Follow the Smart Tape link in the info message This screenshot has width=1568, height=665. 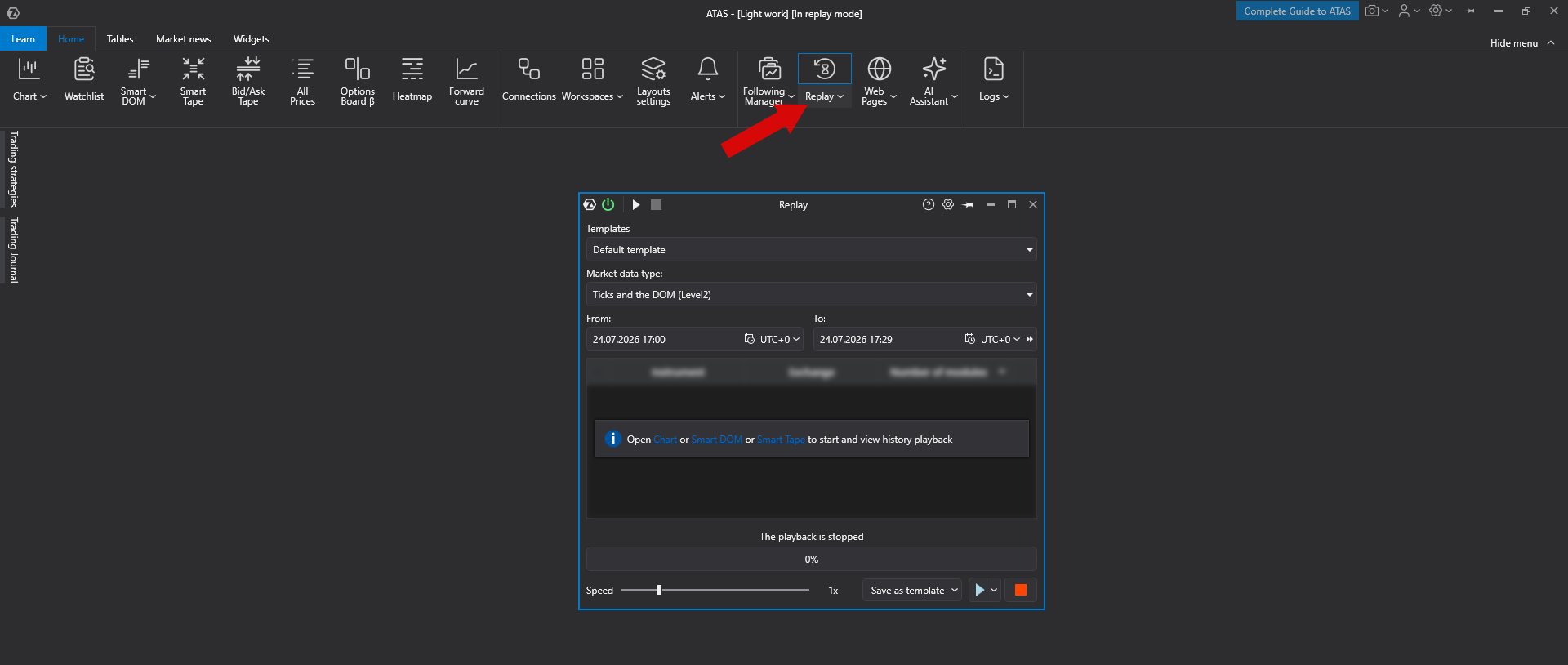781,440
